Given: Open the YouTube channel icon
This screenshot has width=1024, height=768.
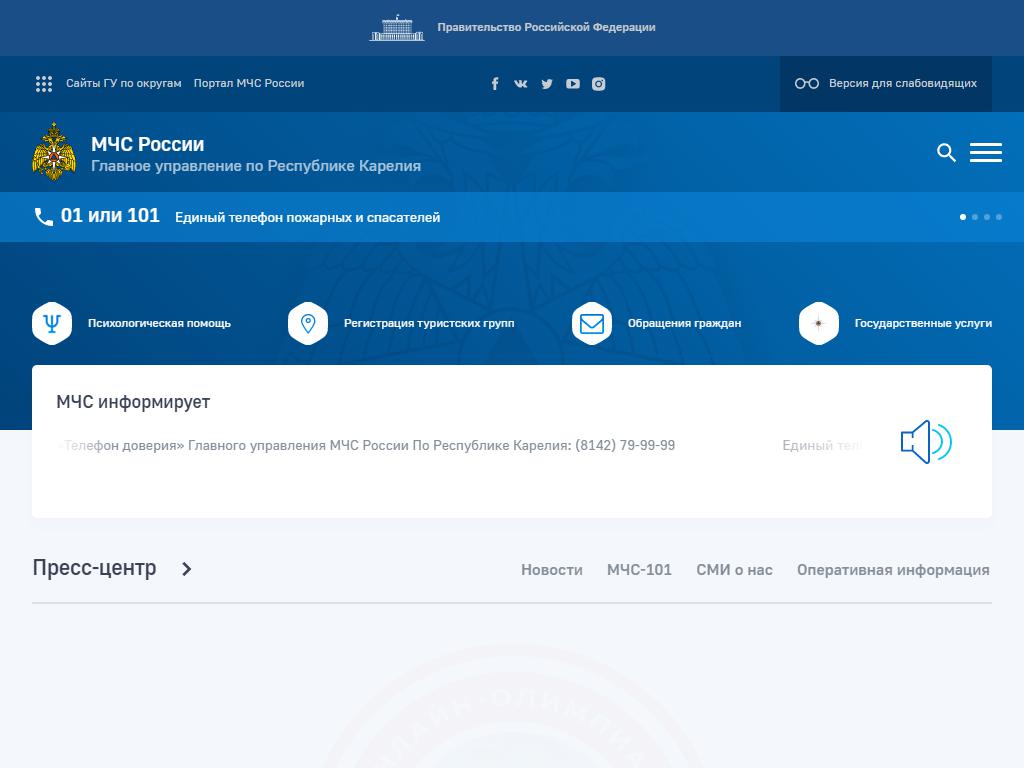Looking at the screenshot, I should (573, 84).
